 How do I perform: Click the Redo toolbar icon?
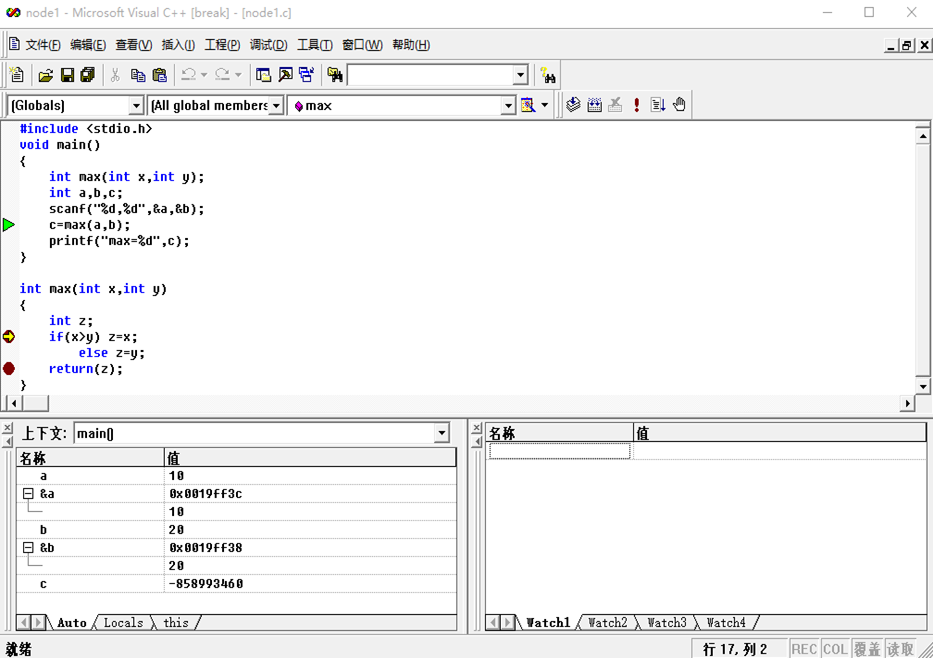pyautogui.click(x=222, y=75)
